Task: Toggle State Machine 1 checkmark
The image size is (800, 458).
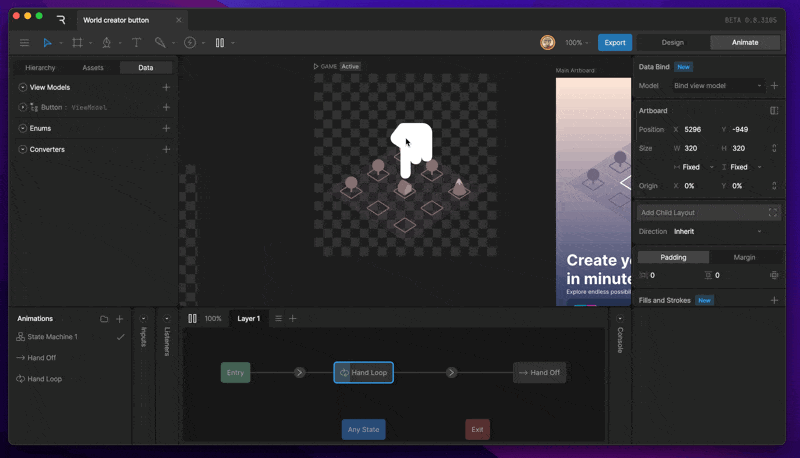Action: [120, 337]
